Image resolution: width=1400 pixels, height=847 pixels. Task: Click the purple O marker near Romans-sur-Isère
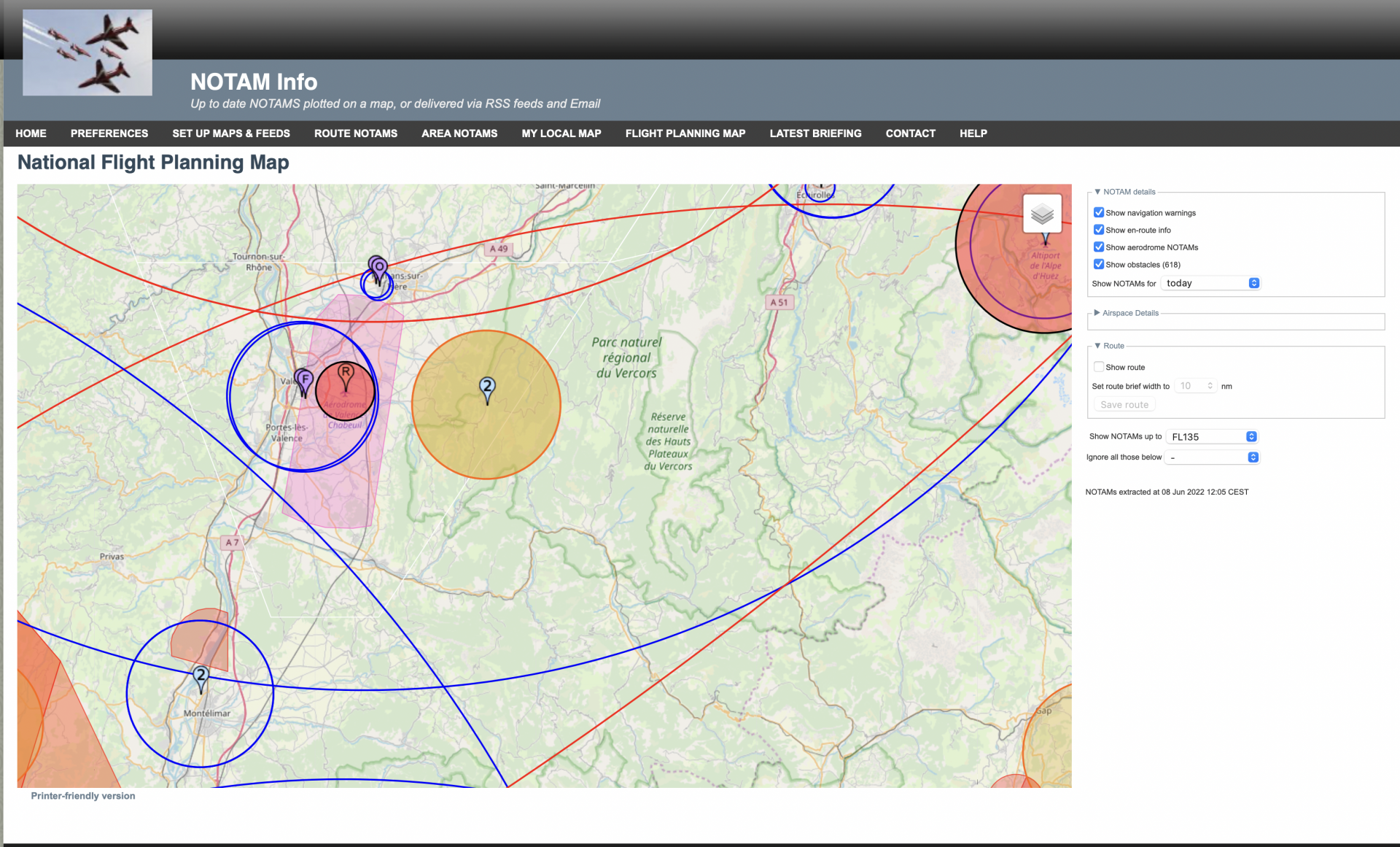(x=379, y=271)
